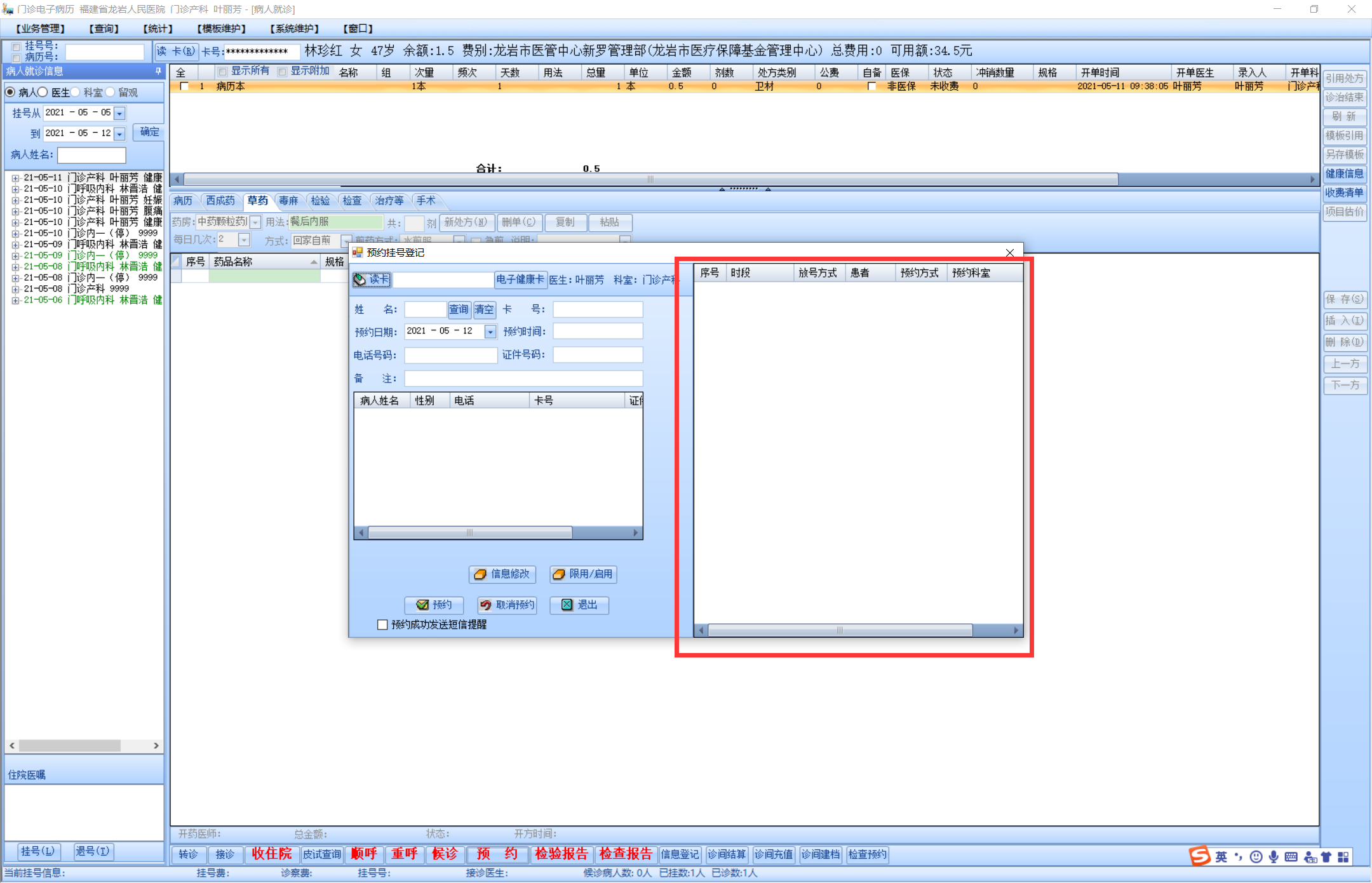Click the red 检验报告 button
1372x883 pixels.
click(x=562, y=854)
